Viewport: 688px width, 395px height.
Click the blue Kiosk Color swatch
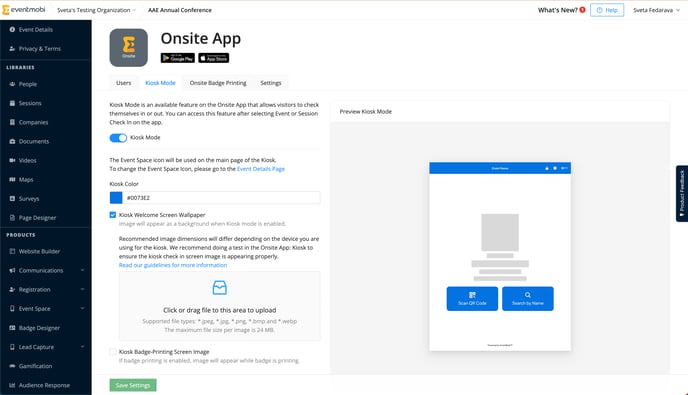pos(116,198)
